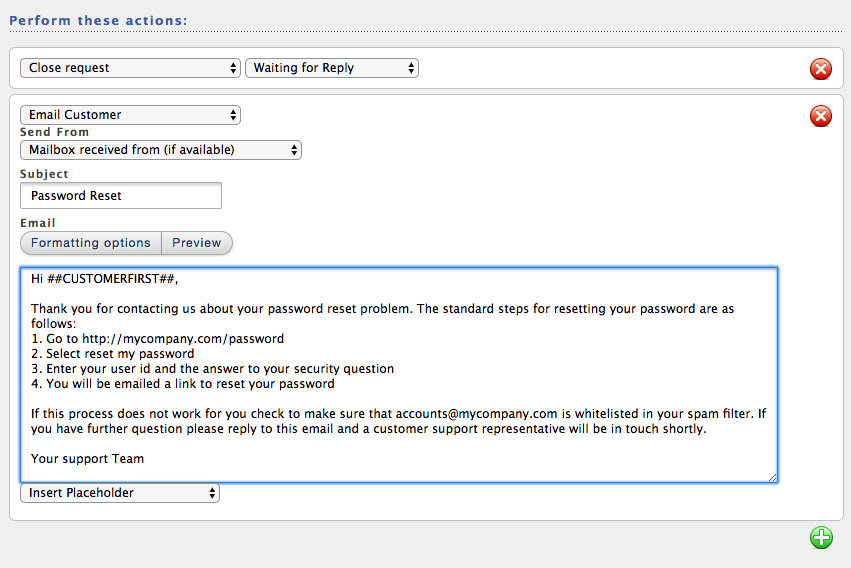Click the Send From label
The image size is (851, 568).
(x=54, y=132)
